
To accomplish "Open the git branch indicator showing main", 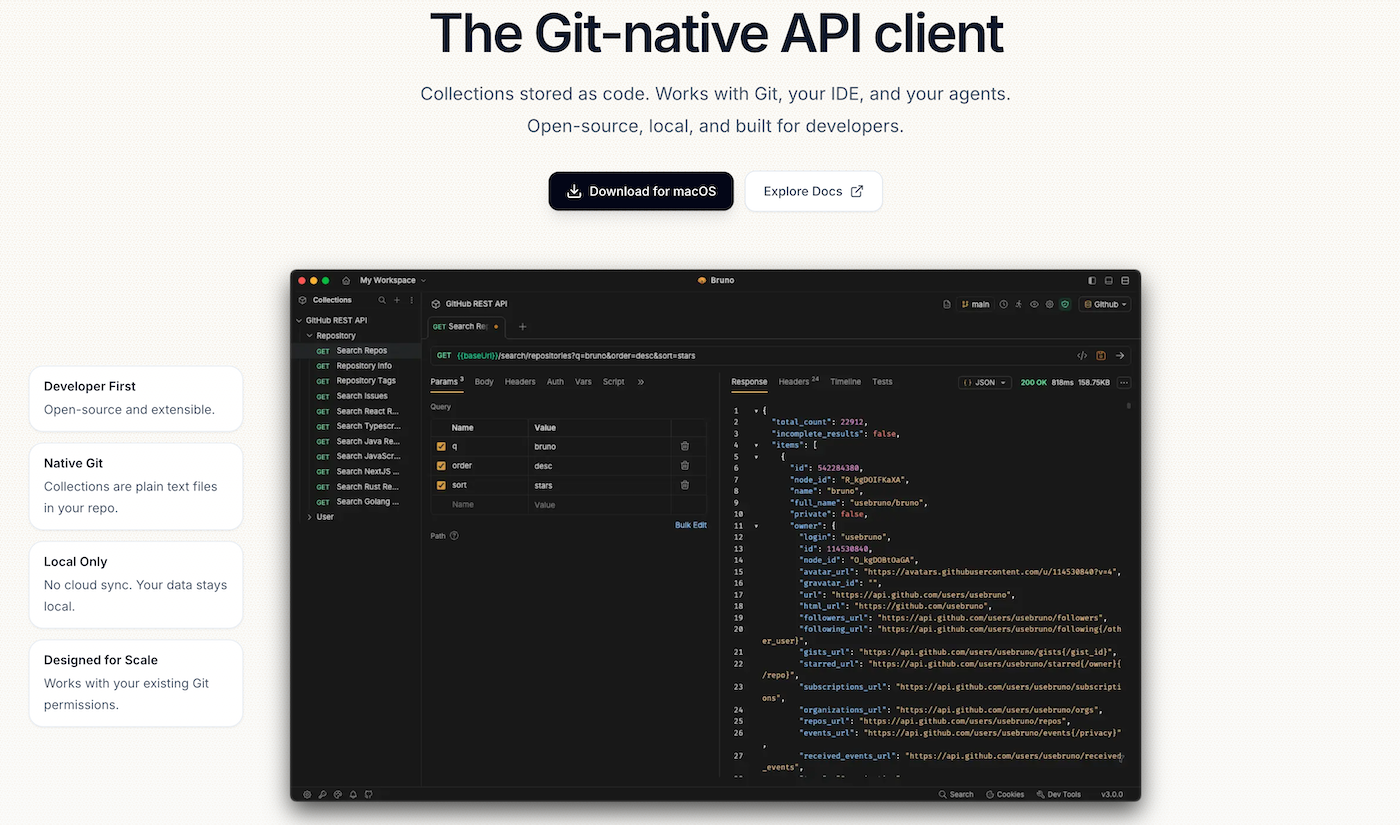I will coord(975,303).
